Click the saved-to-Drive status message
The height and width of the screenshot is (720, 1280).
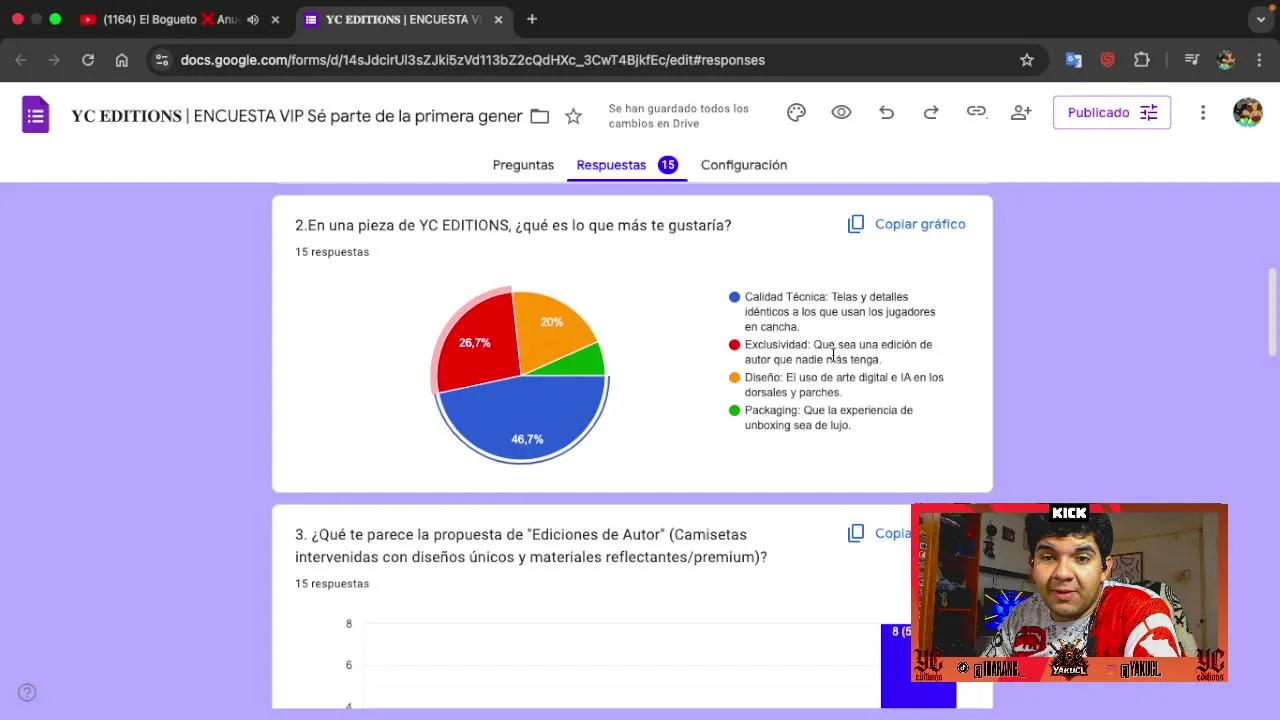(679, 116)
